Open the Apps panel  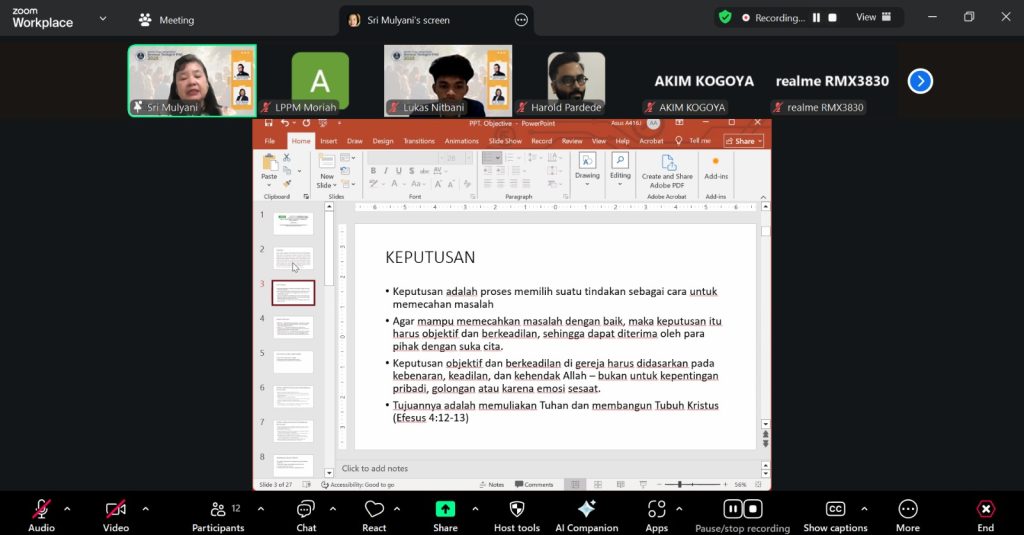click(656, 515)
